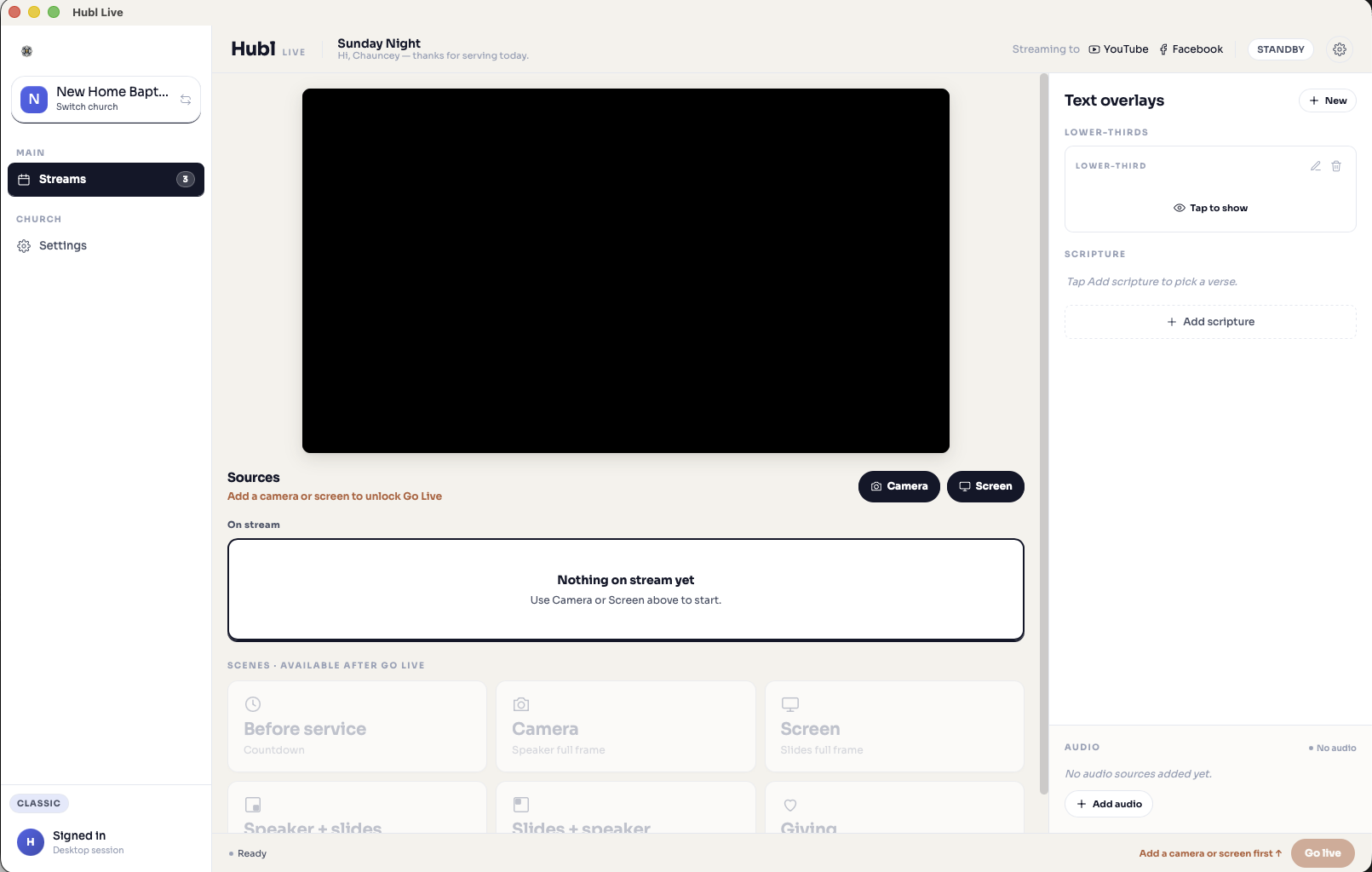Click the Tap Add scripture to pick a verse hint
The height and width of the screenshot is (872, 1372).
pyautogui.click(x=1151, y=282)
